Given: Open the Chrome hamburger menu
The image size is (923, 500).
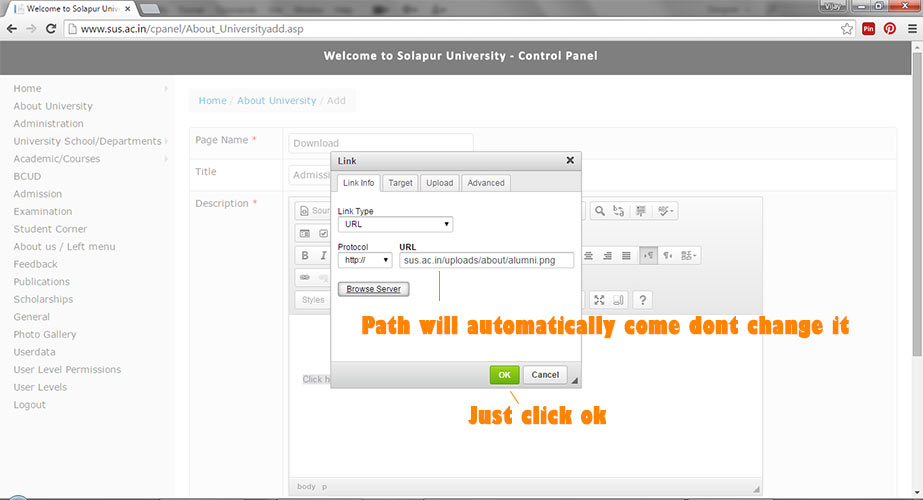Looking at the screenshot, I should (912, 29).
